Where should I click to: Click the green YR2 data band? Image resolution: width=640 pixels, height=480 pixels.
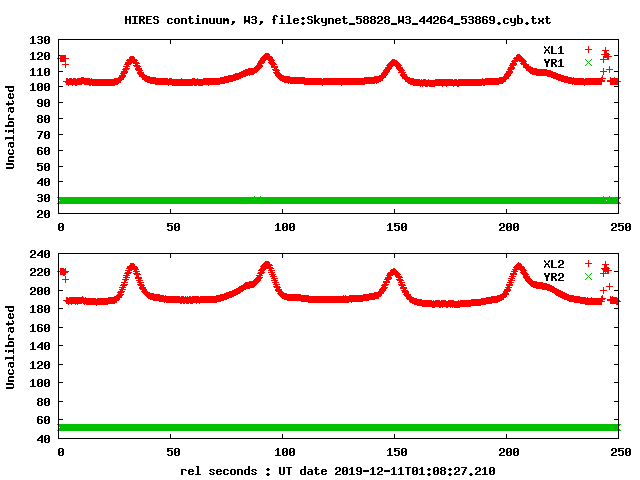coord(339,427)
